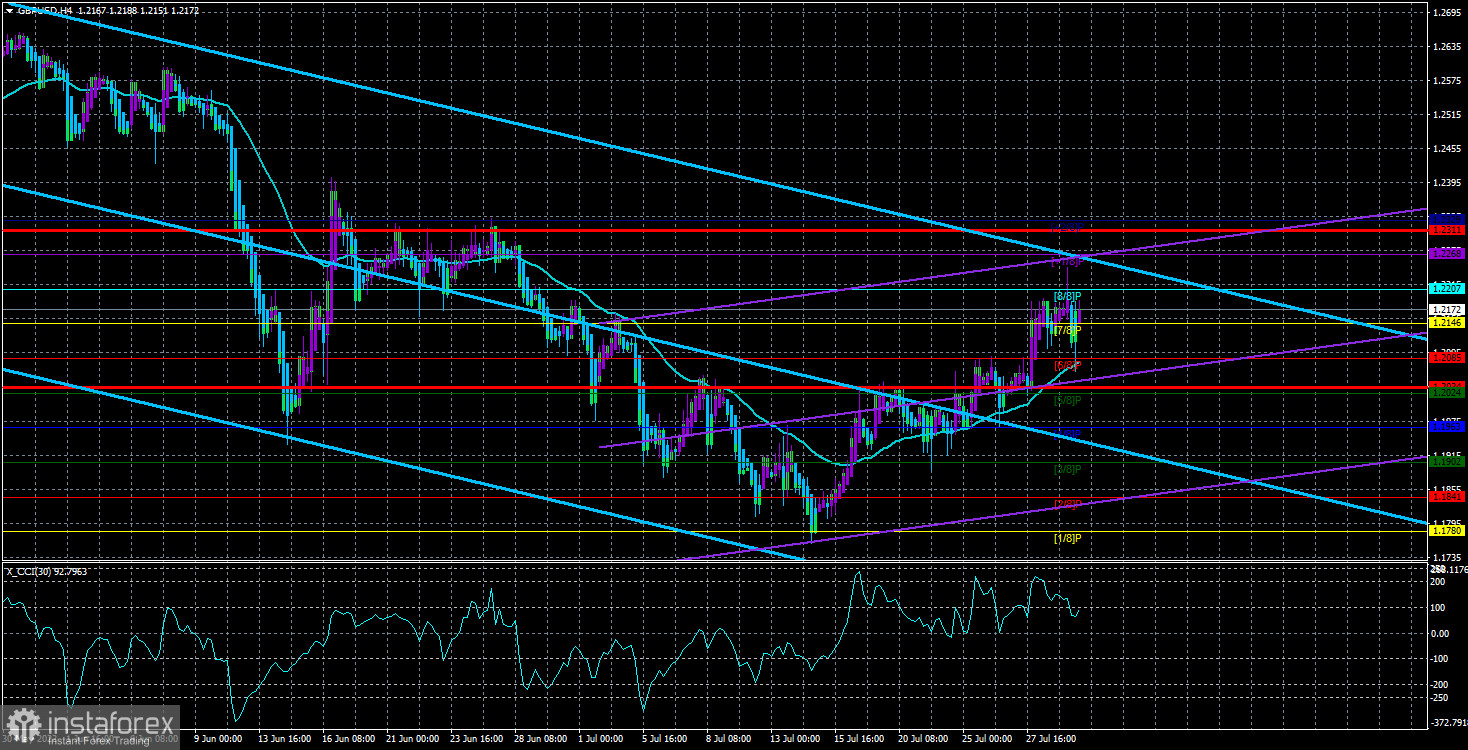Click the 1.2575 price scale value
Image resolution: width=1468 pixels, height=750 pixels.
point(1447,81)
